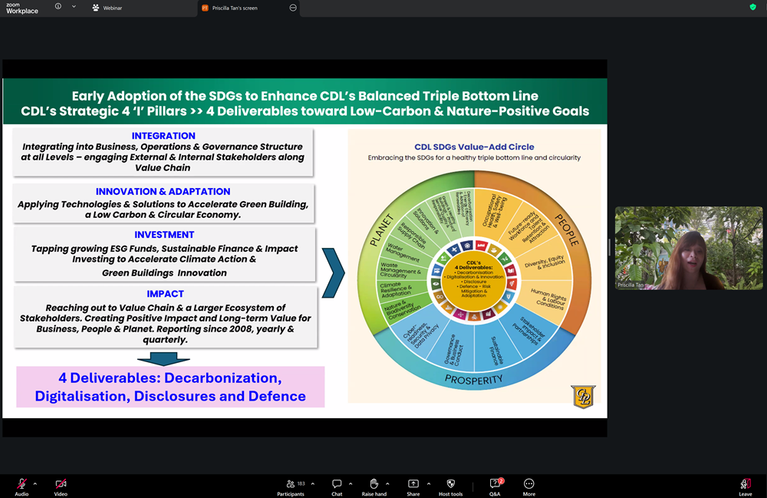
Task: Click the Leave meeting button
Action: click(x=745, y=487)
